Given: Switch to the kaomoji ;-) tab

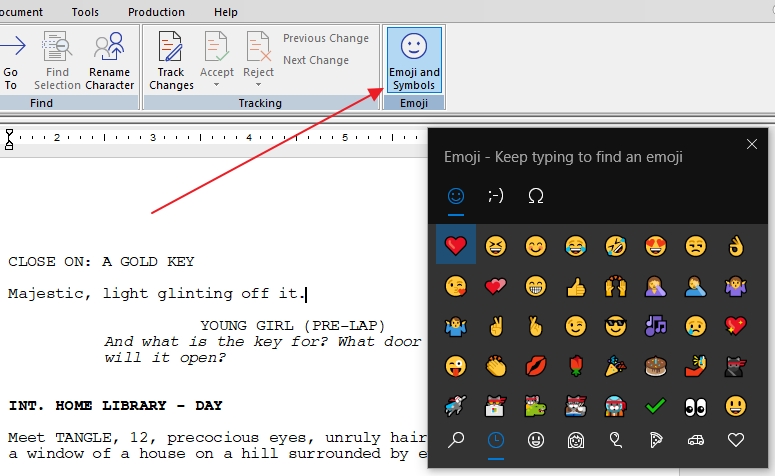Looking at the screenshot, I should pos(496,196).
